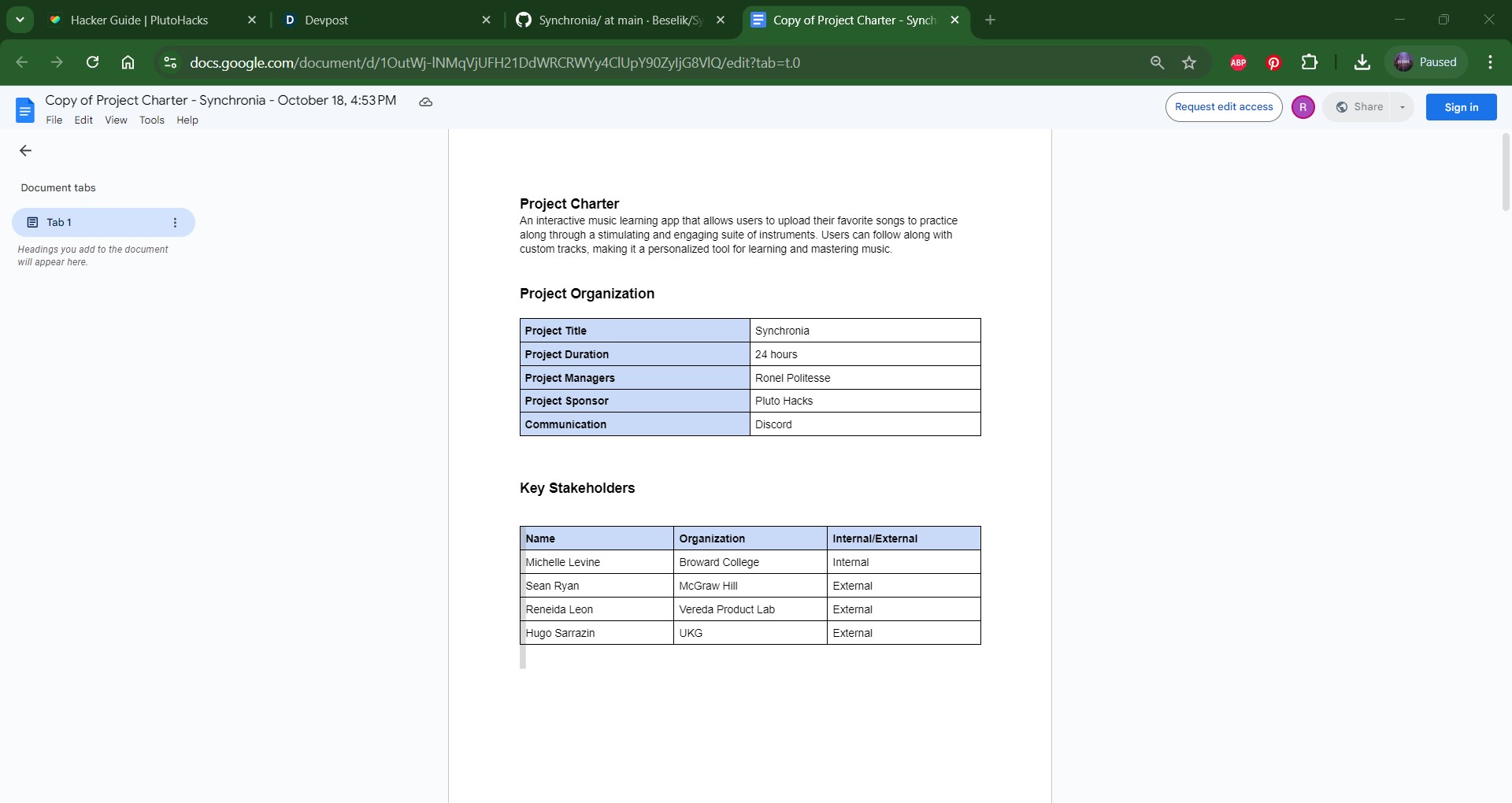Click the Project Charter heading
Viewport: 1512px width, 803px height.
click(x=569, y=204)
